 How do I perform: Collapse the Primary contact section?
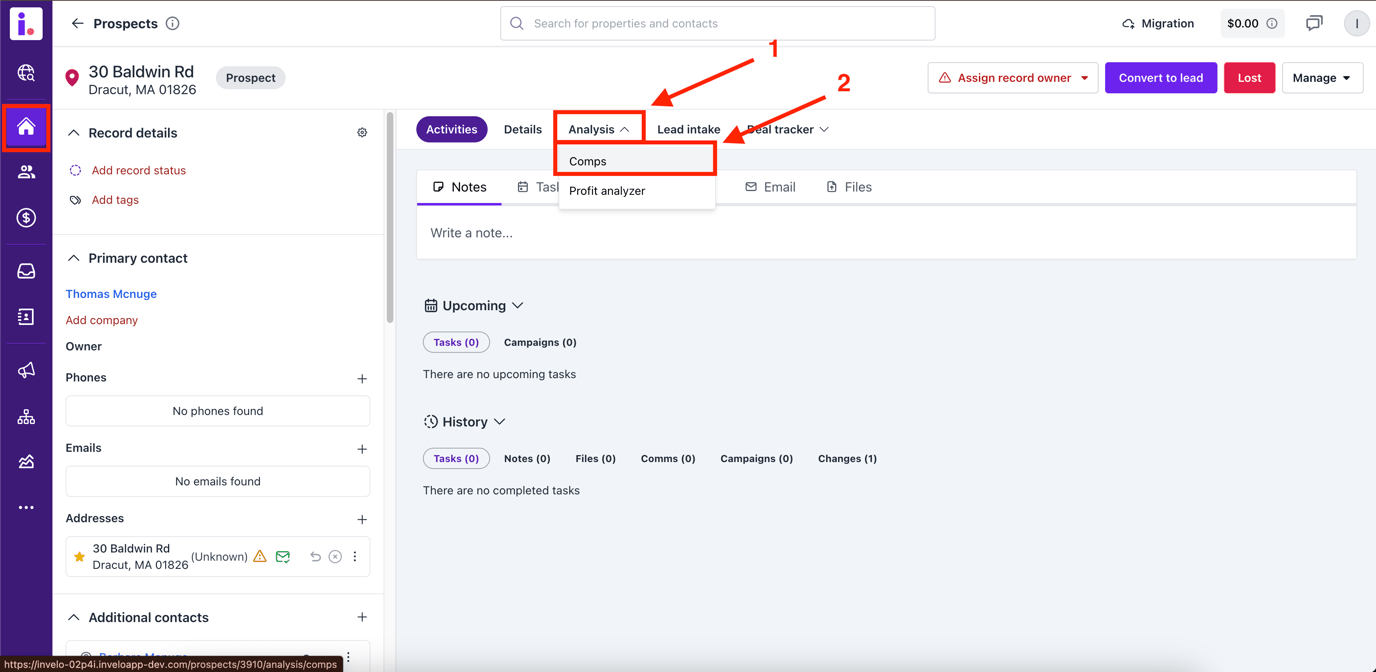click(74, 258)
